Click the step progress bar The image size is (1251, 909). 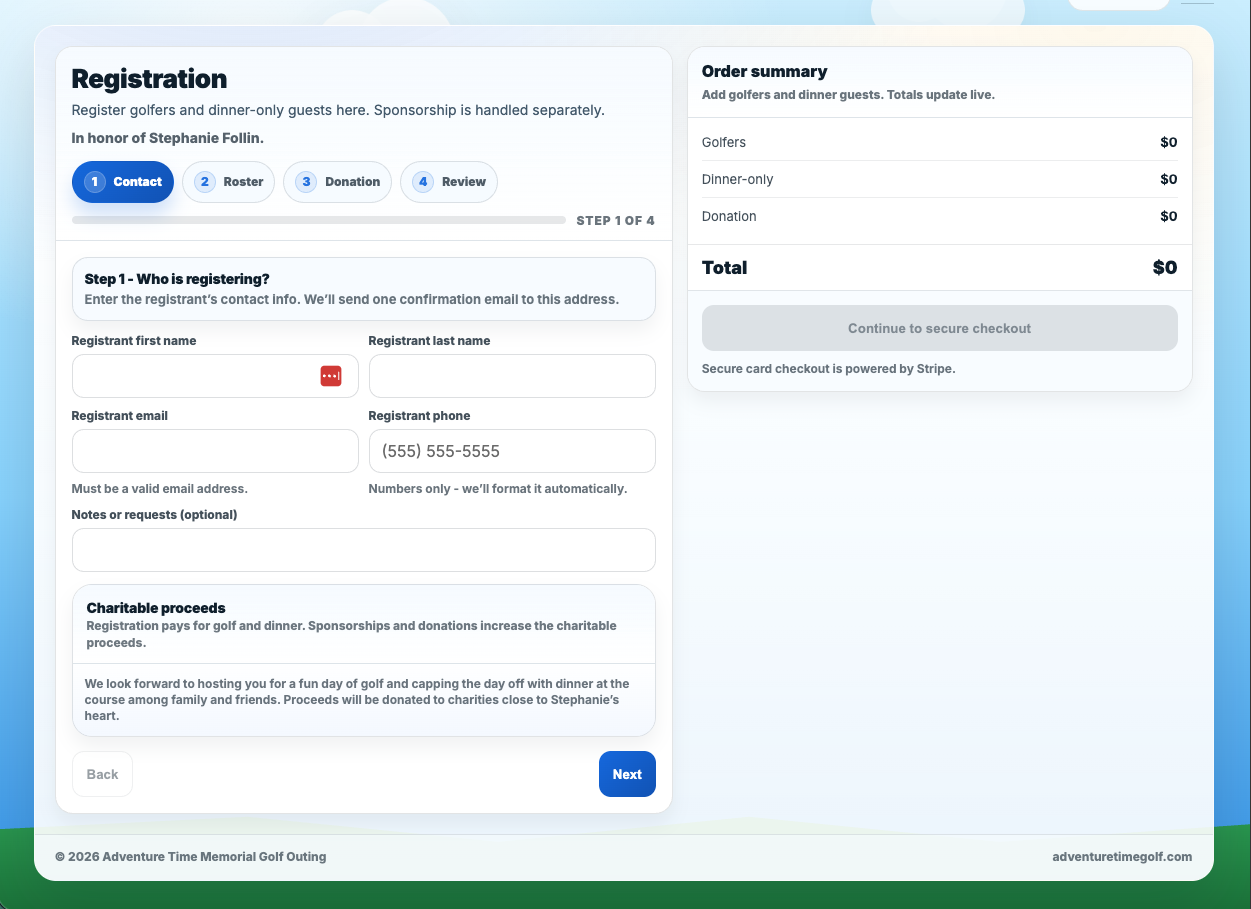[x=318, y=220]
